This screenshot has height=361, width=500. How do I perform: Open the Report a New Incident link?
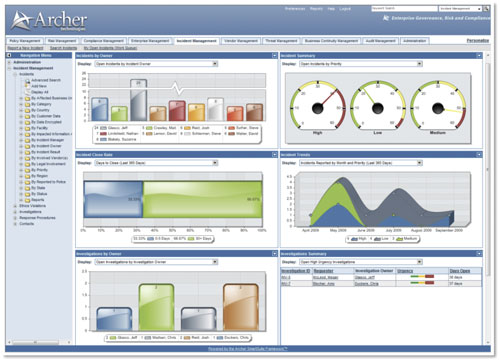pos(26,48)
